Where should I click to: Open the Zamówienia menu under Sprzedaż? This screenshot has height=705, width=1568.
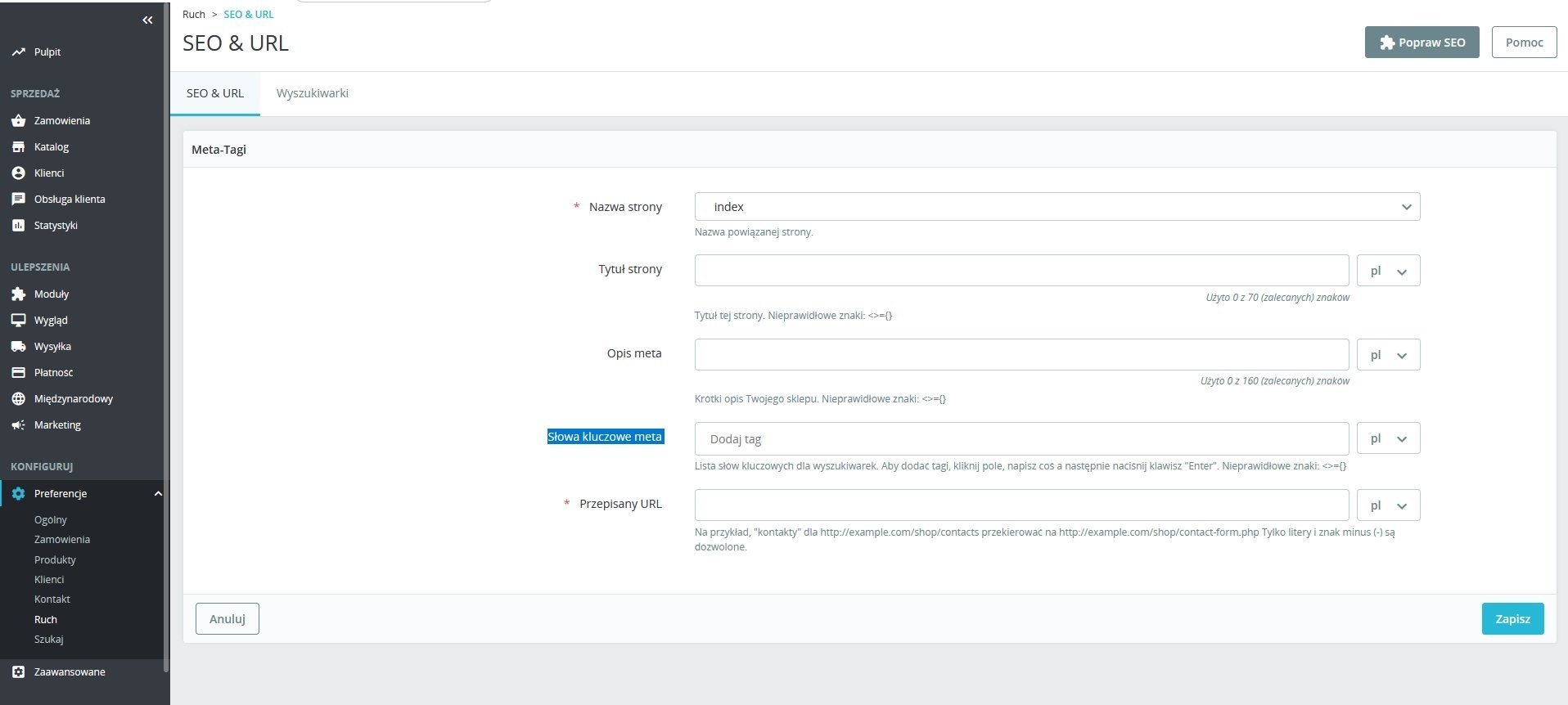coord(62,120)
